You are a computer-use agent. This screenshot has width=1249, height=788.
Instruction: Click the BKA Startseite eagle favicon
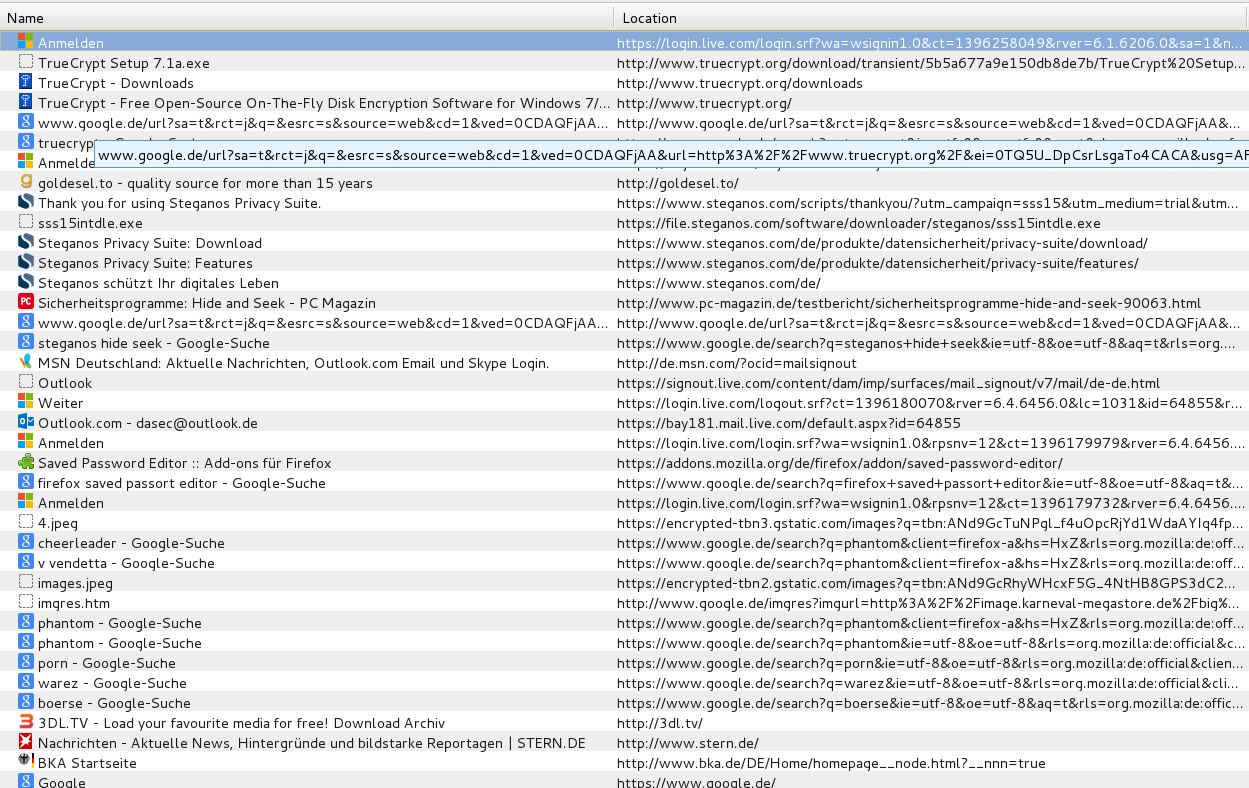pos(26,763)
